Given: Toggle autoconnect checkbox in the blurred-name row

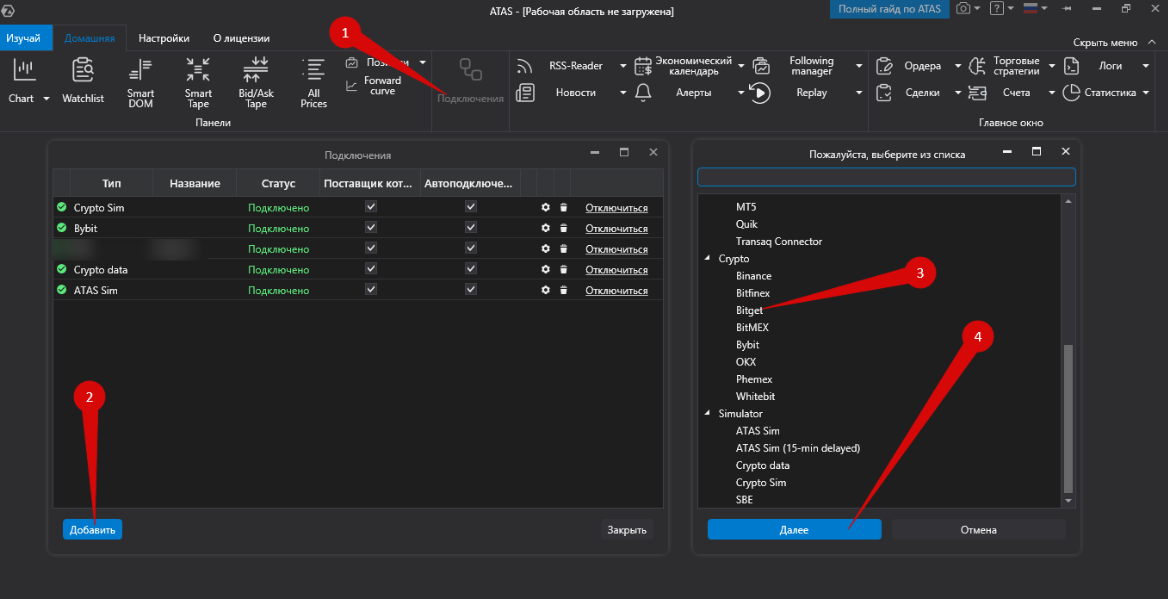Looking at the screenshot, I should (471, 247).
